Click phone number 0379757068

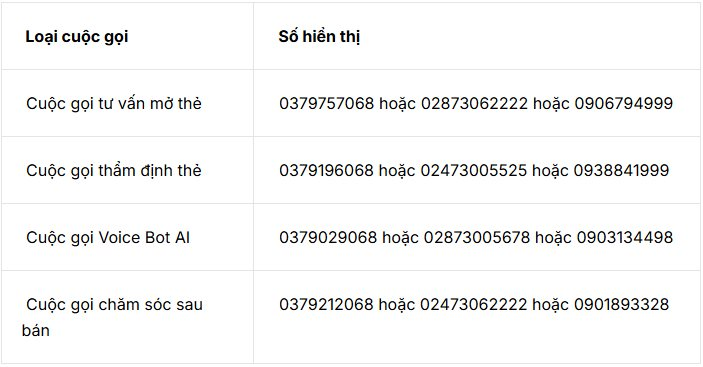point(326,104)
